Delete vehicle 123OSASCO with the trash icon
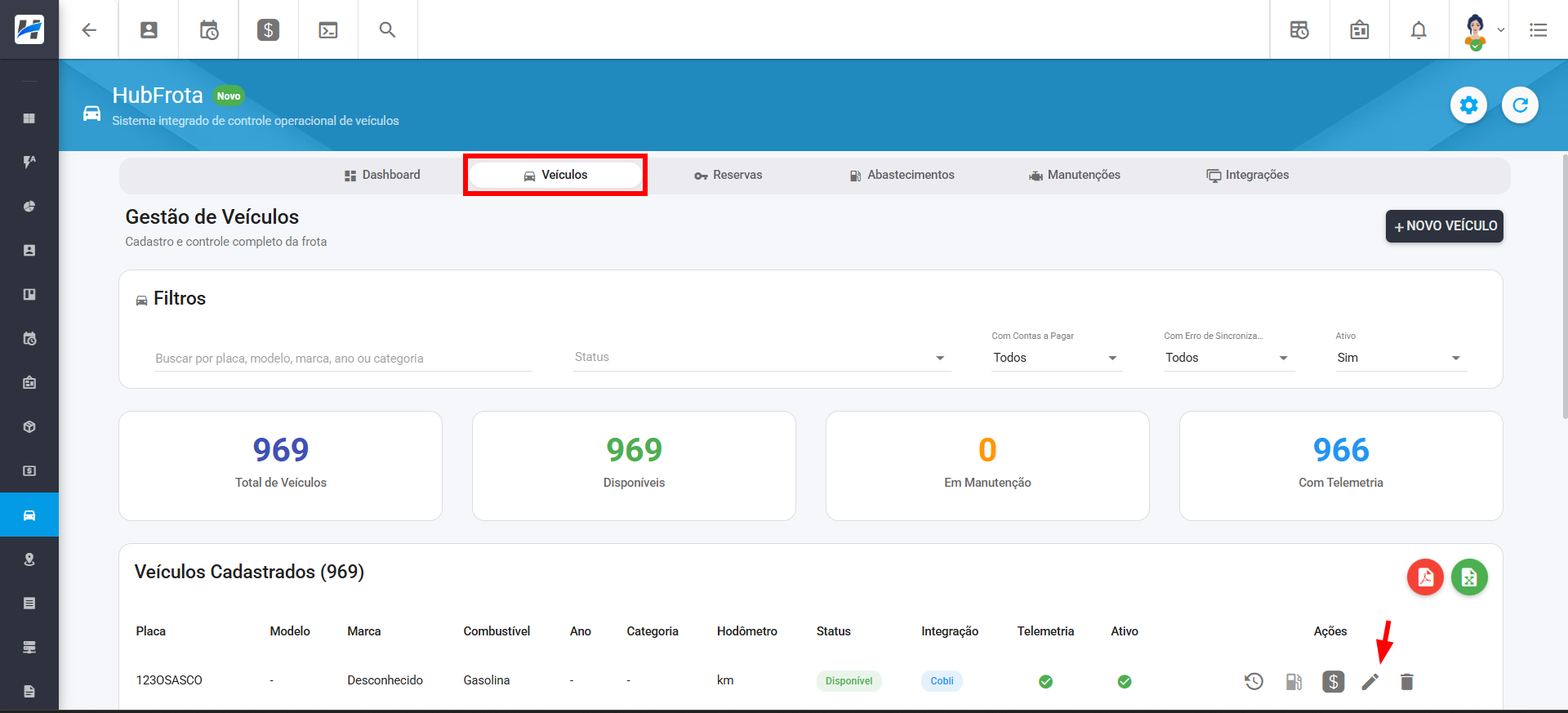Image resolution: width=1568 pixels, height=713 pixels. 1406,681
